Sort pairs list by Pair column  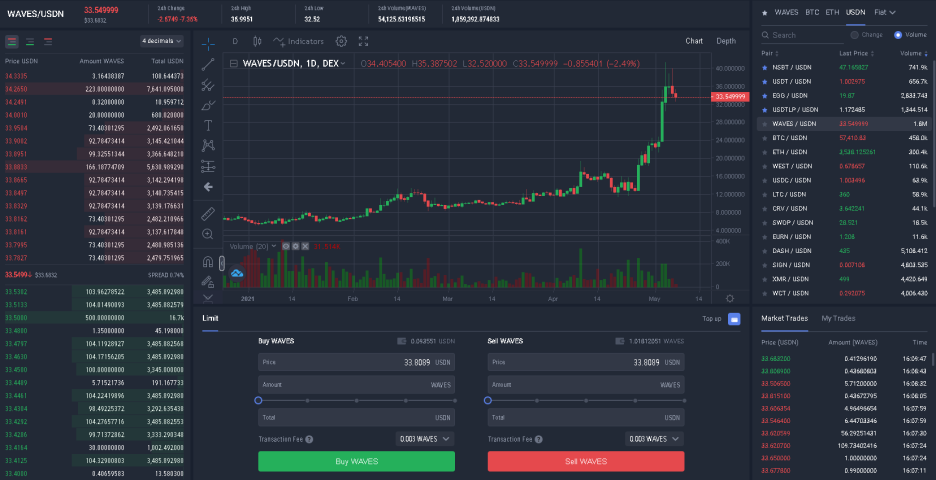coord(769,53)
